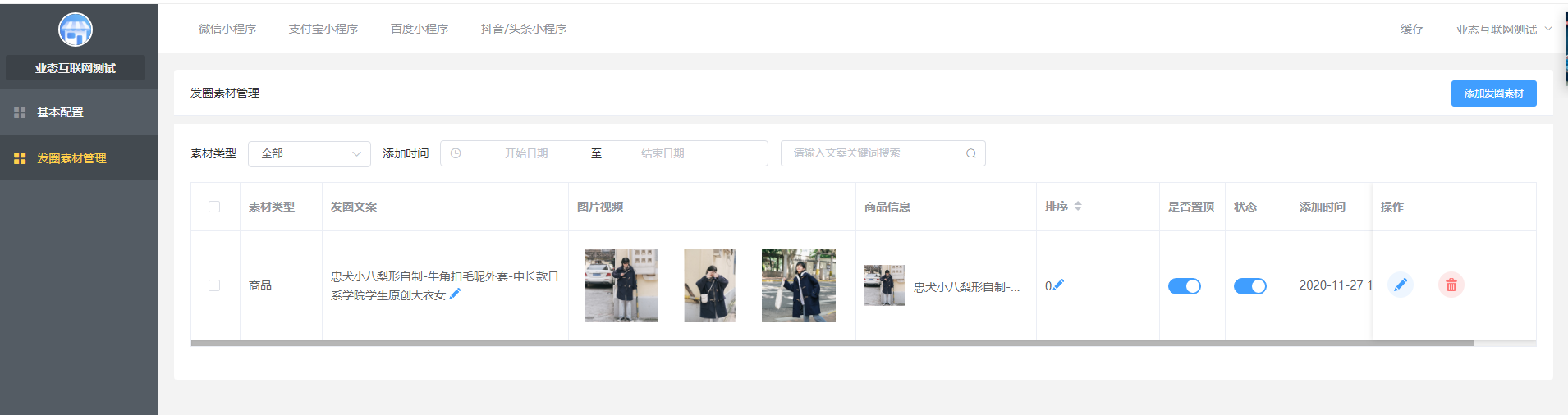The width and height of the screenshot is (1568, 415).
Task: Click the red trash delete icon in 操作 column
Action: (1451, 285)
